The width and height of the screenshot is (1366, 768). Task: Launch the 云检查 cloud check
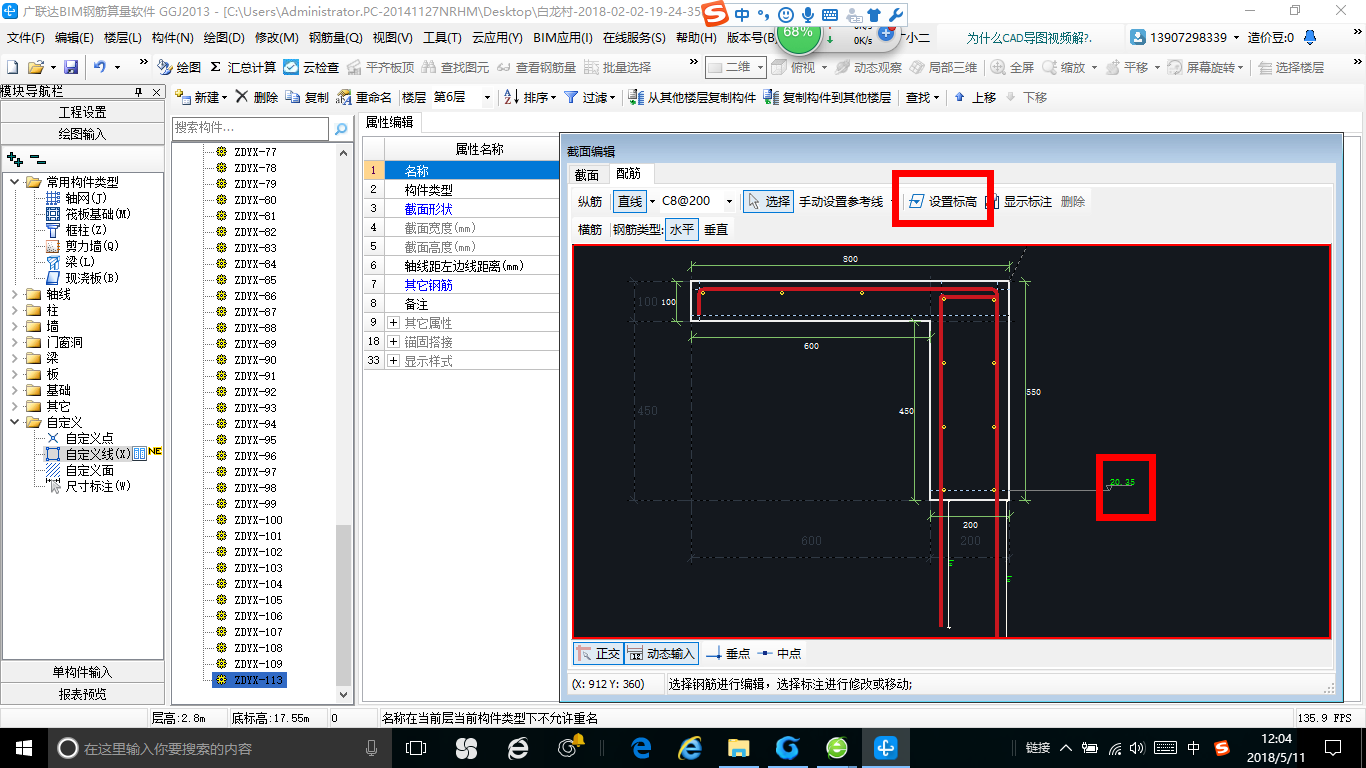311,67
